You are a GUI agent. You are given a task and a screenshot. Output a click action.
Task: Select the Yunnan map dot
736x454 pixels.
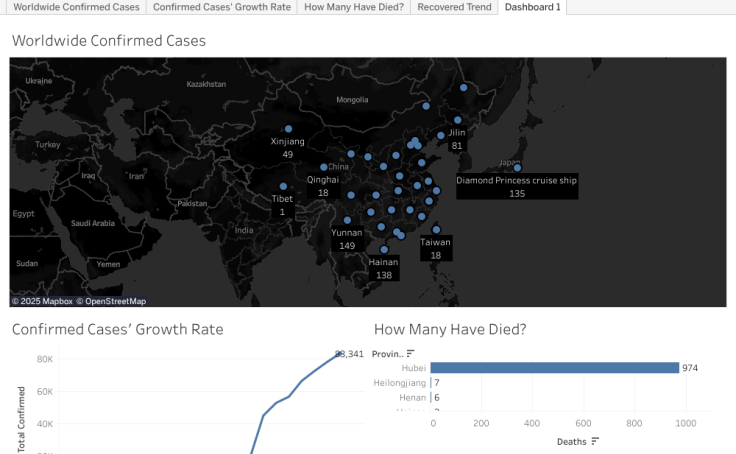click(347, 221)
